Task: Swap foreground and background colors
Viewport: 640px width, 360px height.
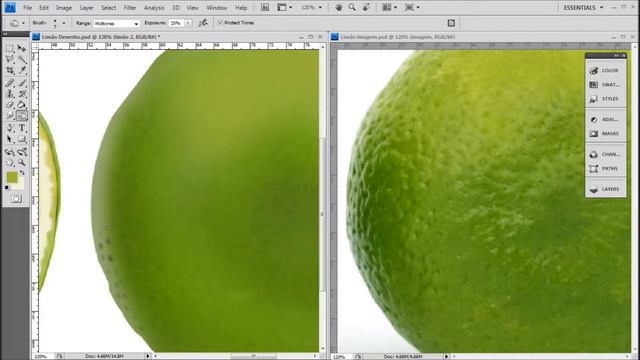Action: (22, 173)
